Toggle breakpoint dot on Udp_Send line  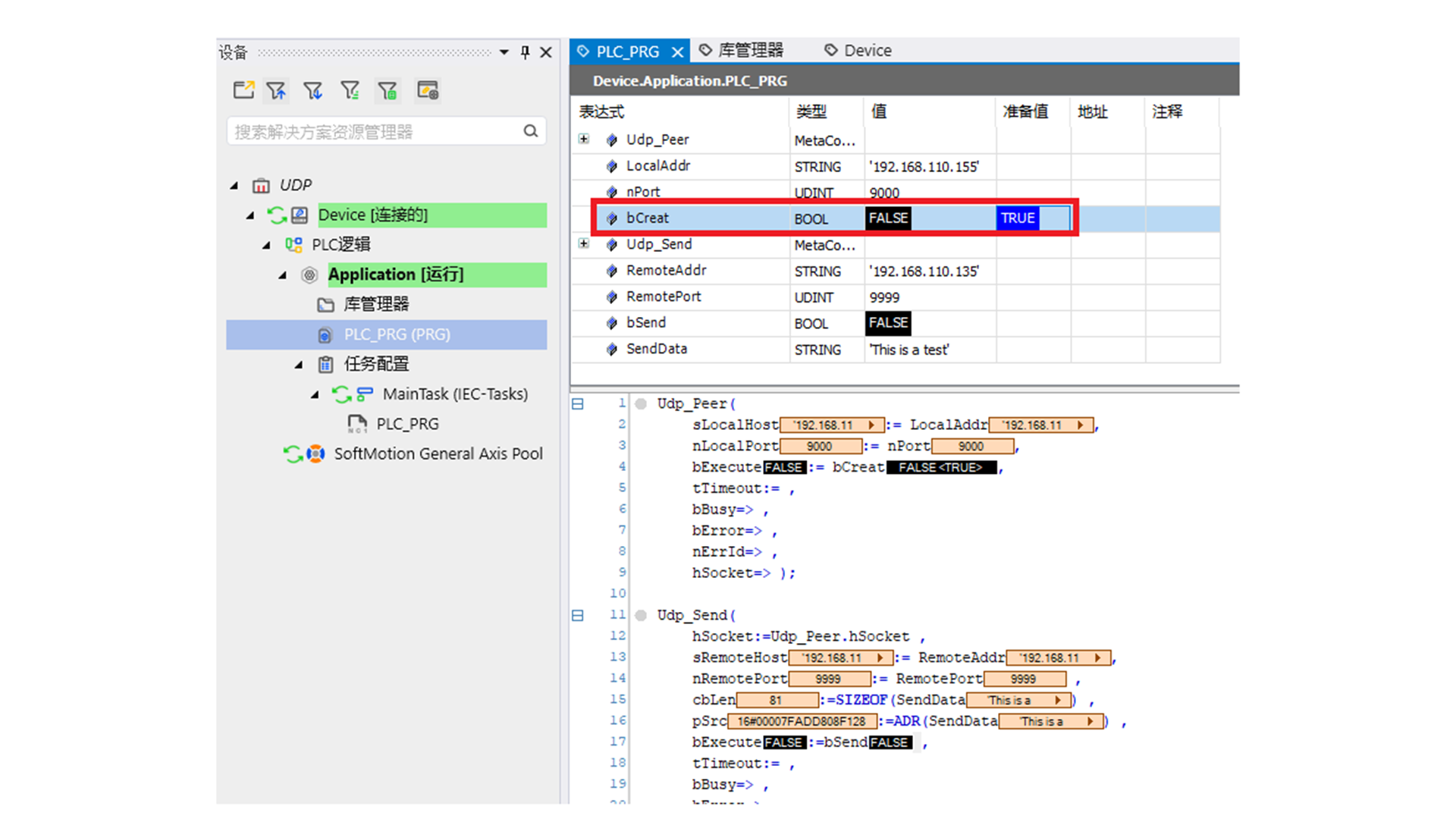(x=641, y=615)
